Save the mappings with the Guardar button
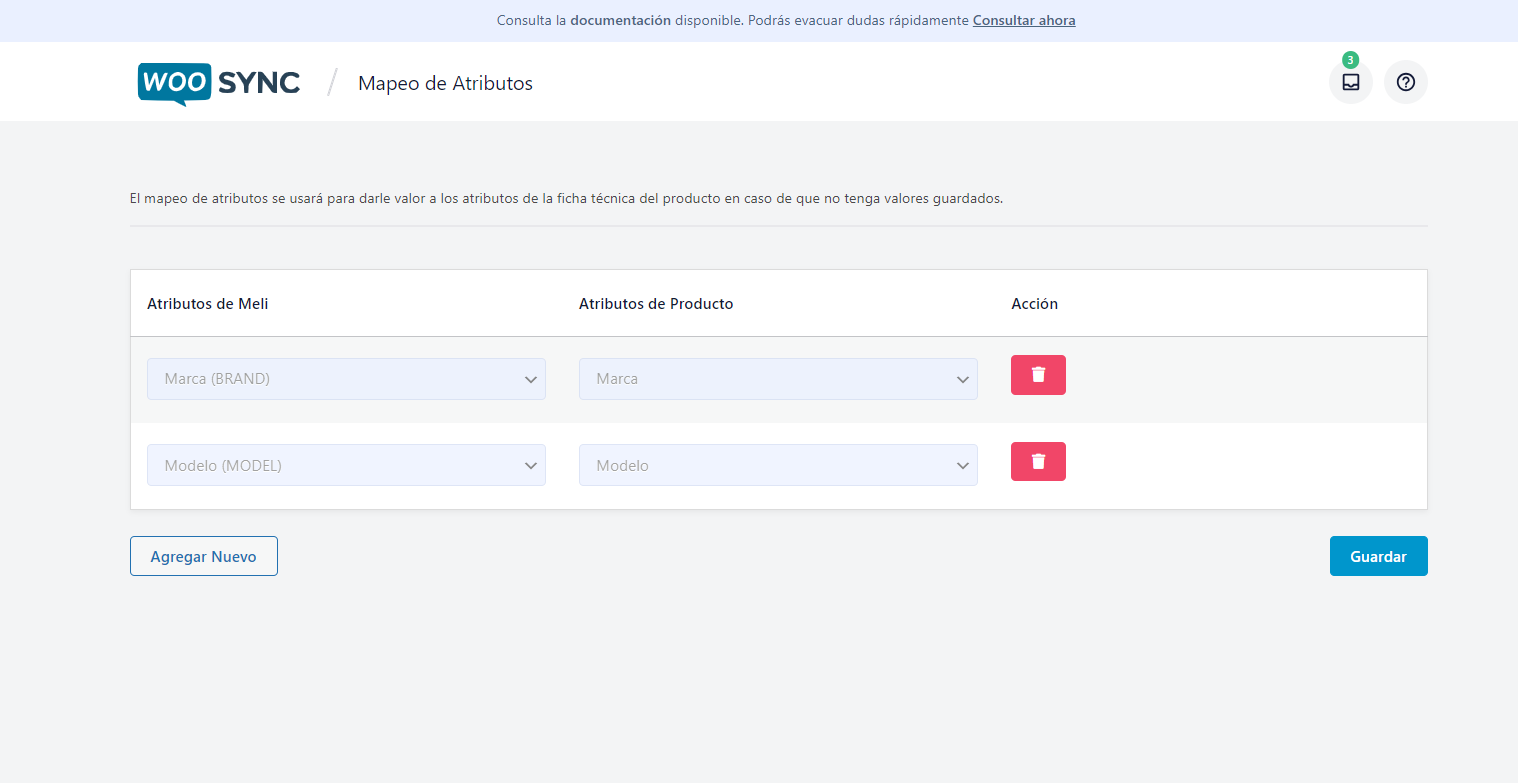 (1378, 557)
